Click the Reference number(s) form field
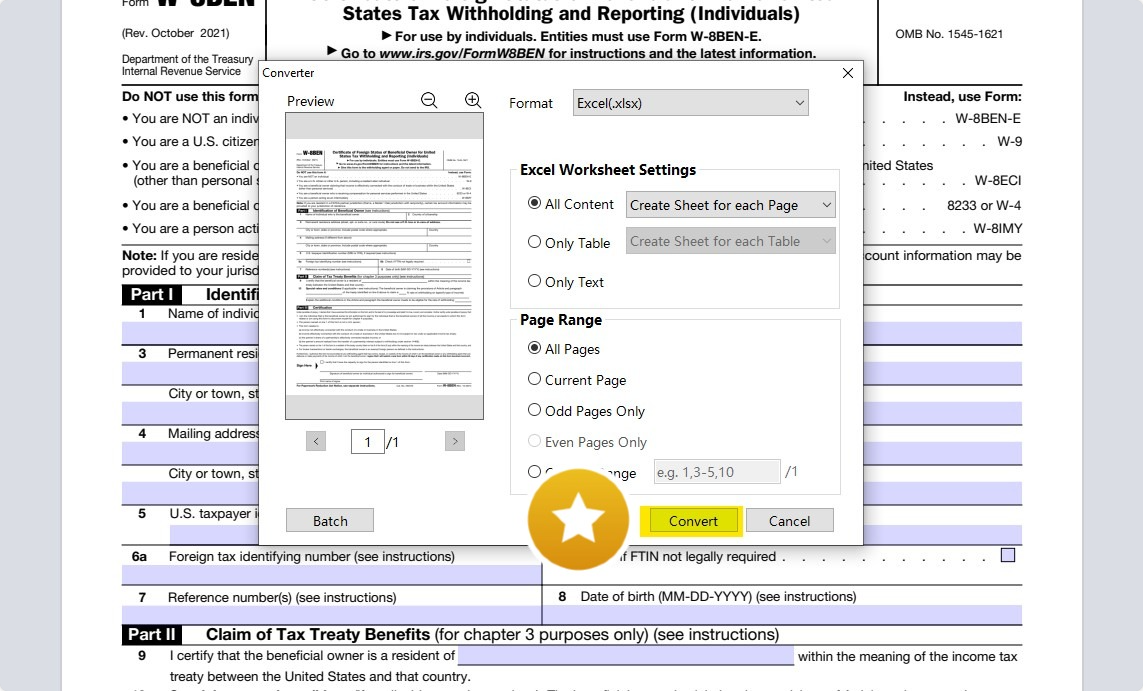 pos(332,614)
